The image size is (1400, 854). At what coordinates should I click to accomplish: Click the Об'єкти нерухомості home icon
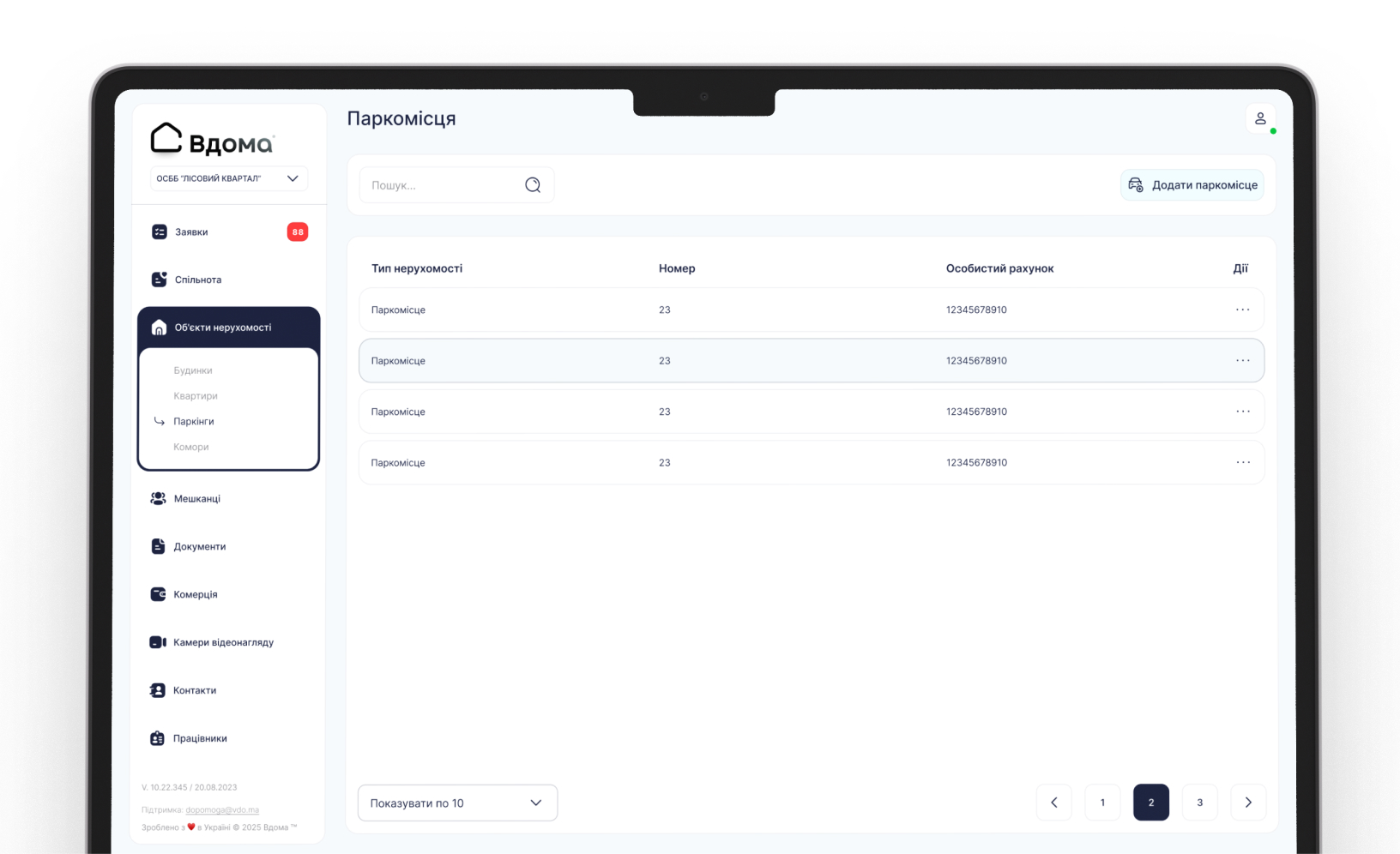click(x=159, y=328)
